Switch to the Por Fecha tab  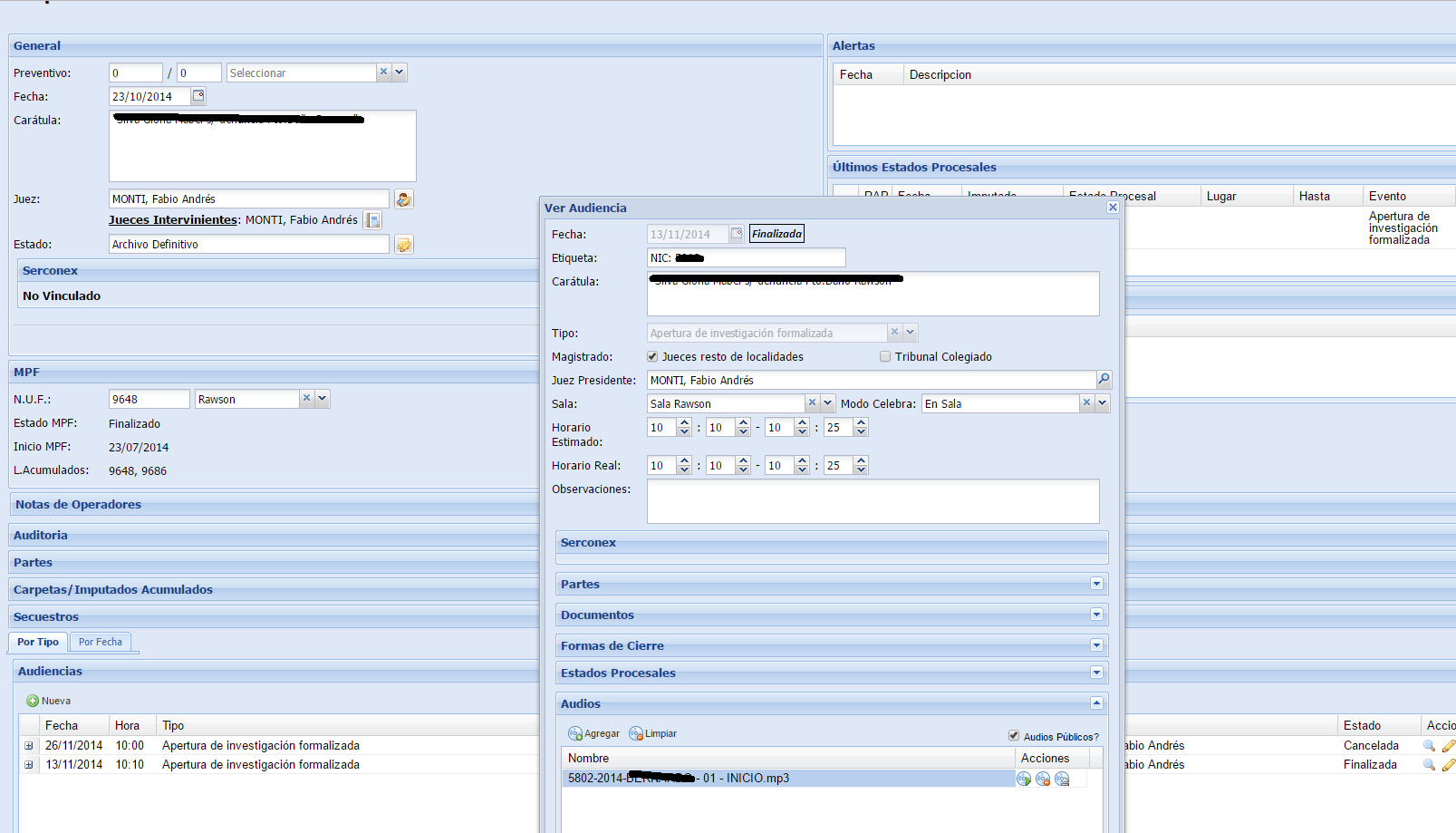click(x=100, y=642)
